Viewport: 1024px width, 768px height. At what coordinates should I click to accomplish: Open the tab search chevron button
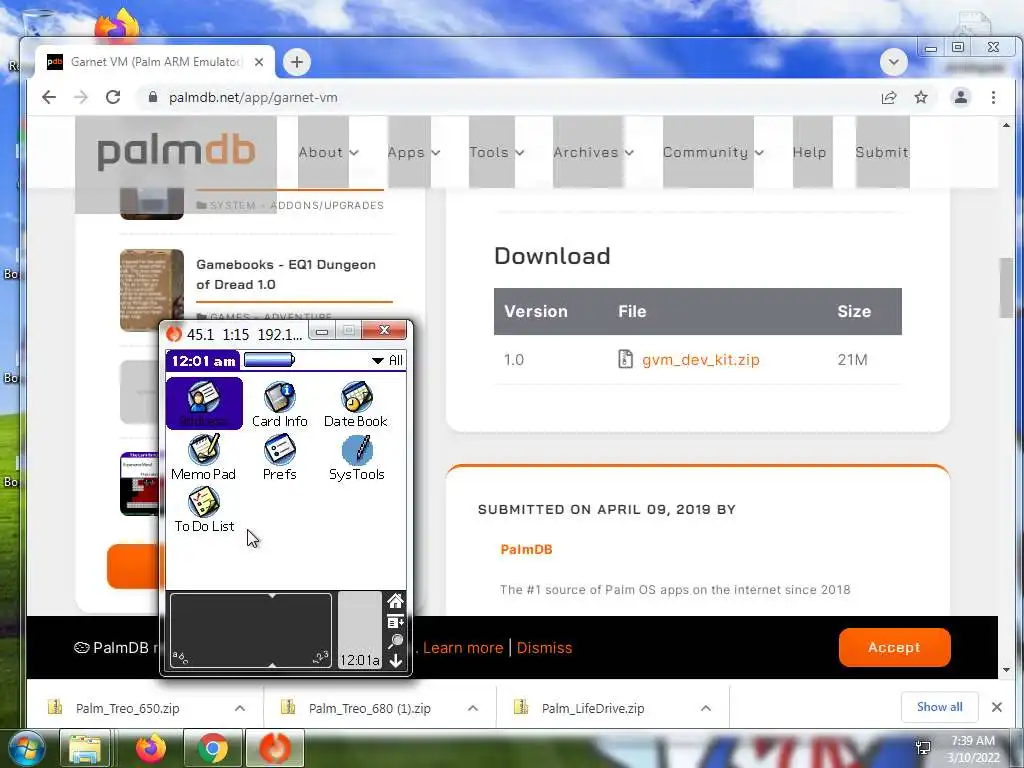pyautogui.click(x=893, y=62)
